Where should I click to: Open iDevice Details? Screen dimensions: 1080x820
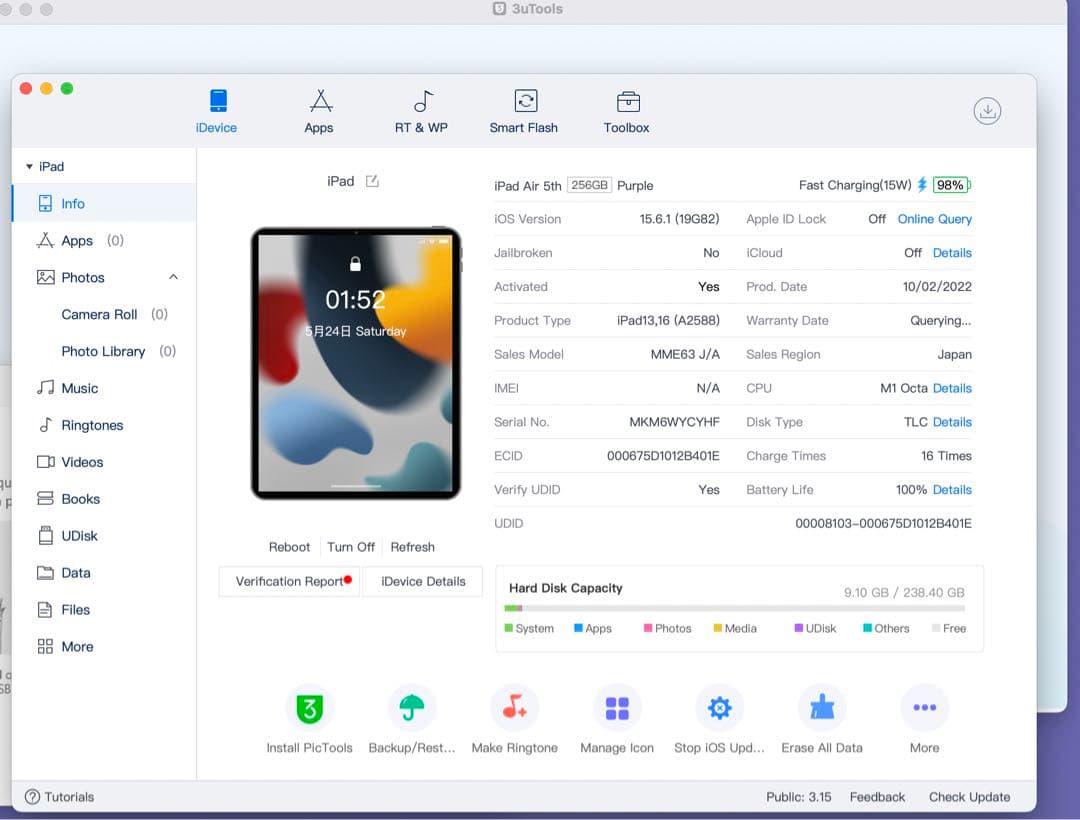click(x=423, y=581)
